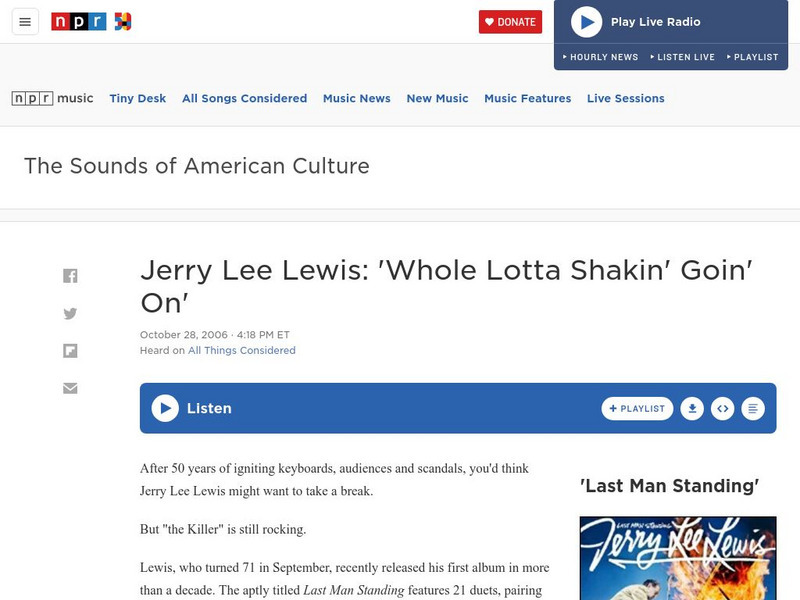Play the Listen audio story
This screenshot has width=800, height=600.
point(166,408)
